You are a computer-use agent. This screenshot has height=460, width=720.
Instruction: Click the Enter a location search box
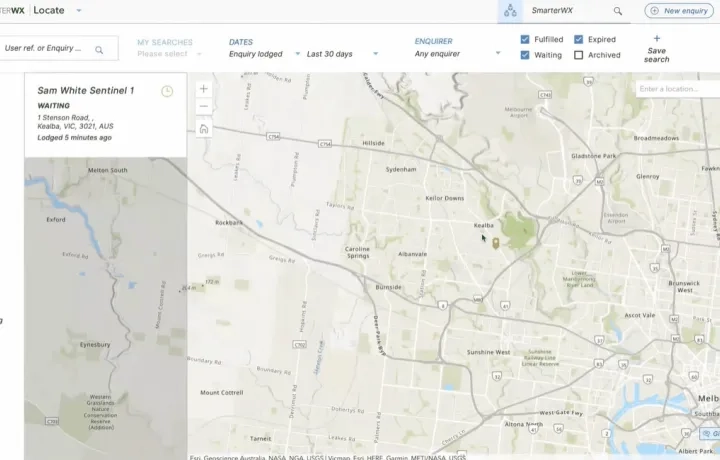pos(677,89)
